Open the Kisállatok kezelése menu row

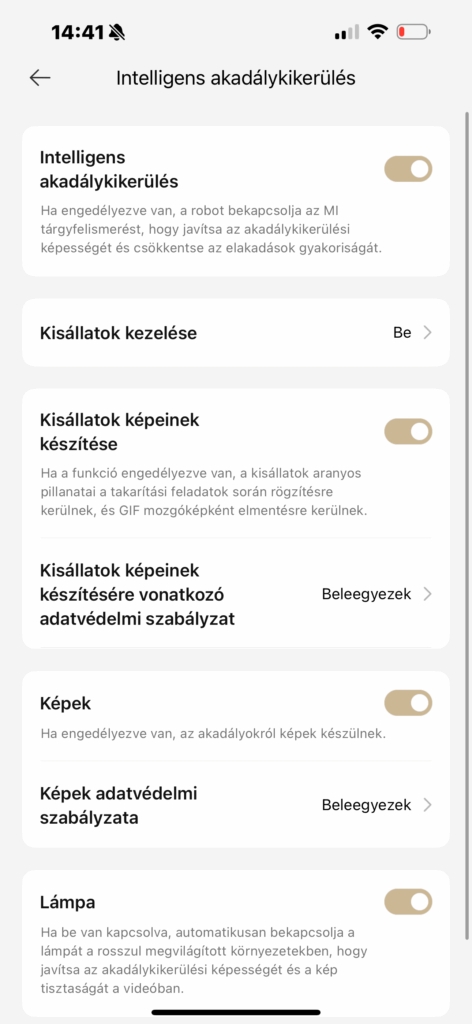236,333
